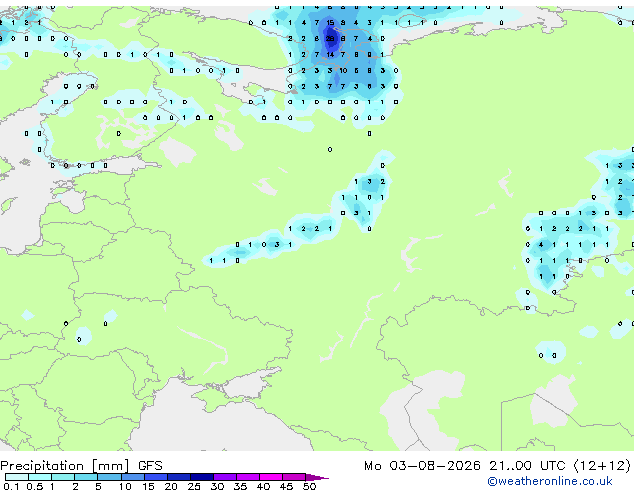The height and width of the screenshot is (490, 634).
Task: Click the "50" legend scale label
Action: tap(309, 486)
